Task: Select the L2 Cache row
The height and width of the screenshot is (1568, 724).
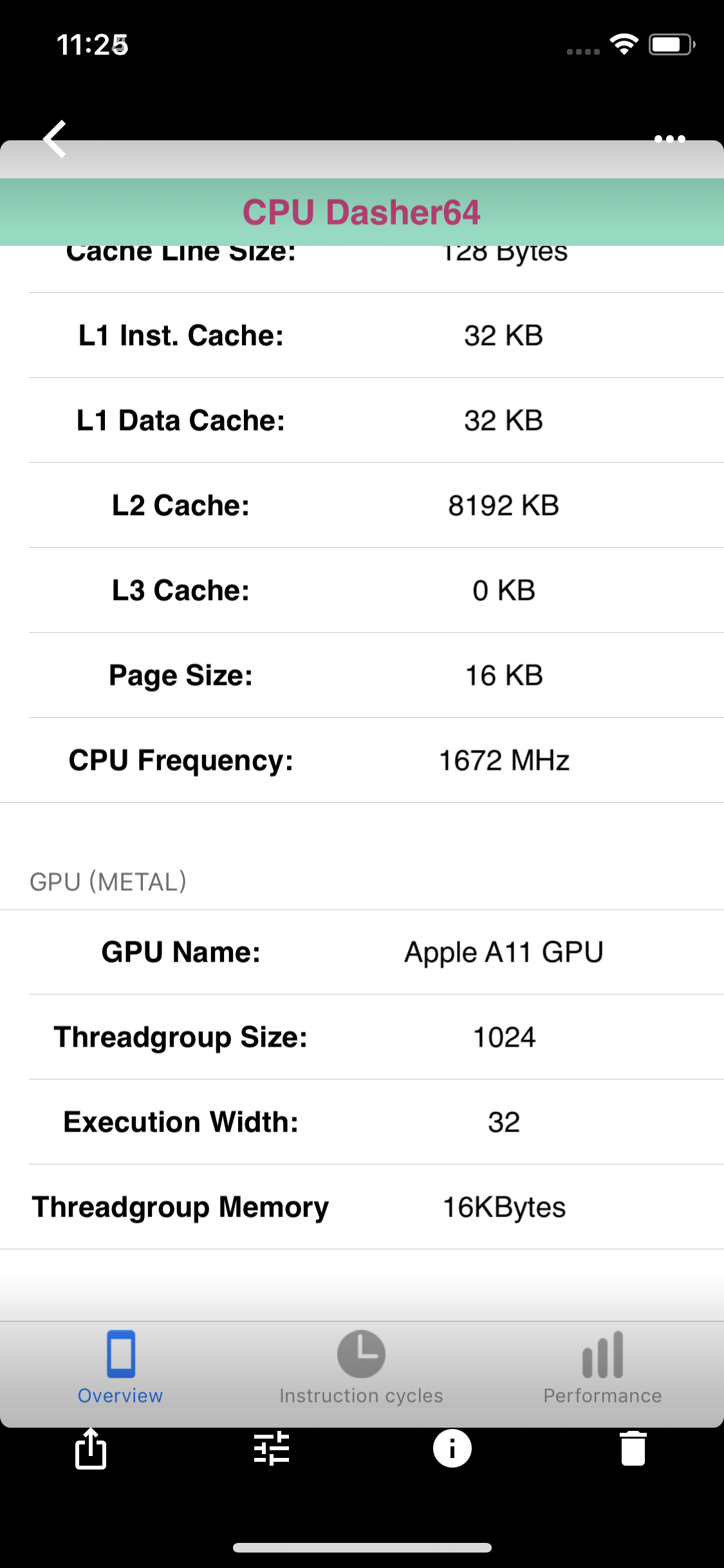Action: 376,505
